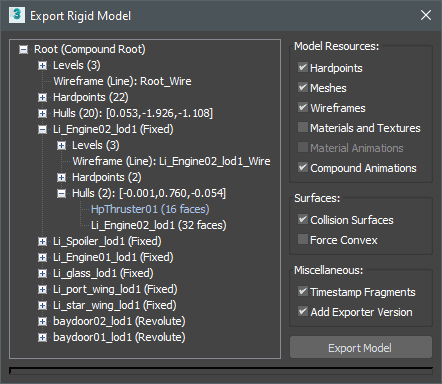
Task: Select the Hardpoints (22) row text
Action: click(91, 97)
